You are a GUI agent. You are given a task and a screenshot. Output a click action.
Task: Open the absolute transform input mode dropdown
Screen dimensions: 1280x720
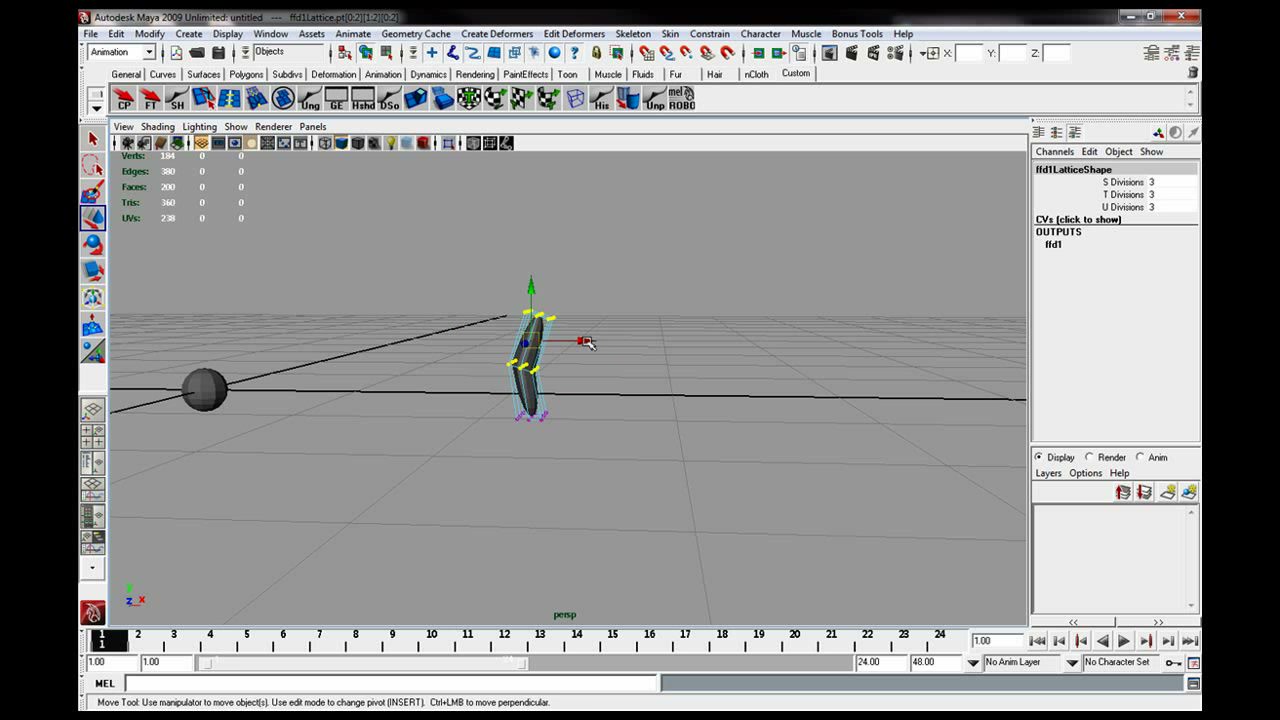(930, 53)
